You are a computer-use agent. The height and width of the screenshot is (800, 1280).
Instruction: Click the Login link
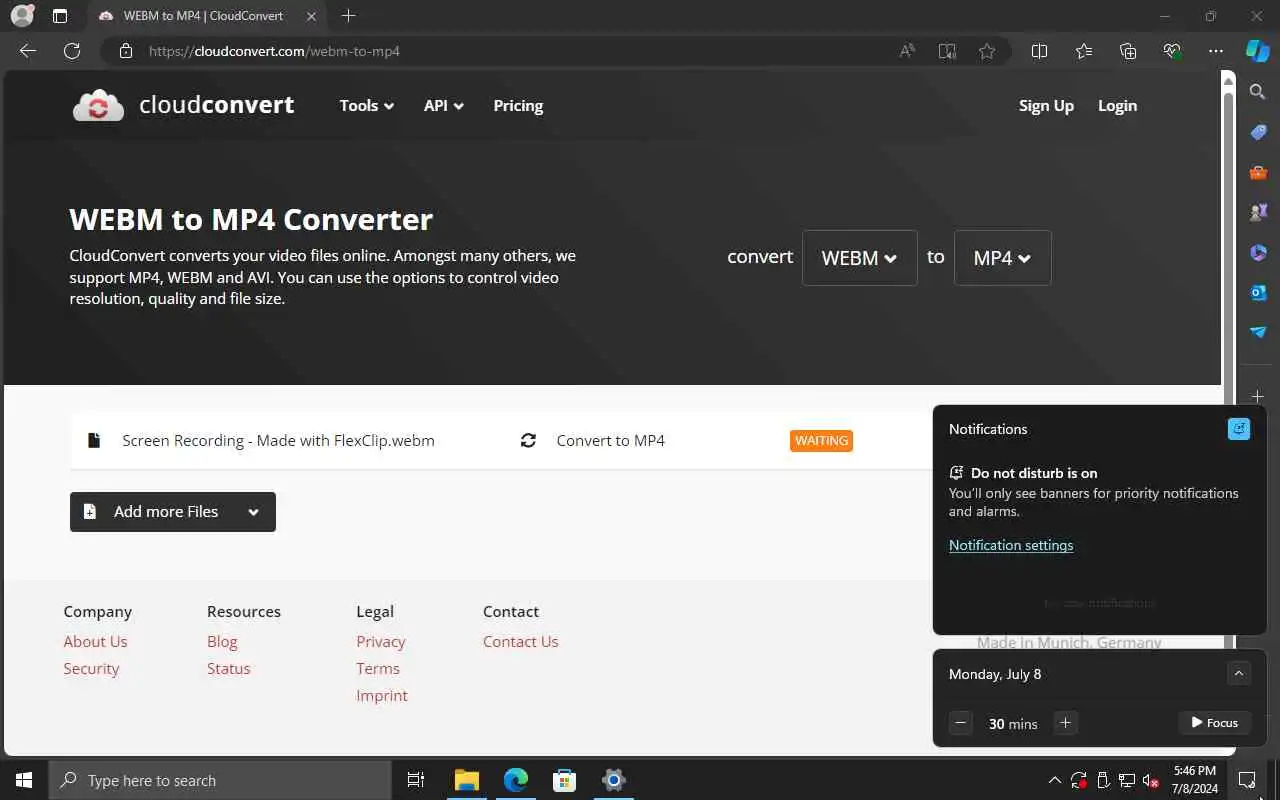click(1117, 105)
